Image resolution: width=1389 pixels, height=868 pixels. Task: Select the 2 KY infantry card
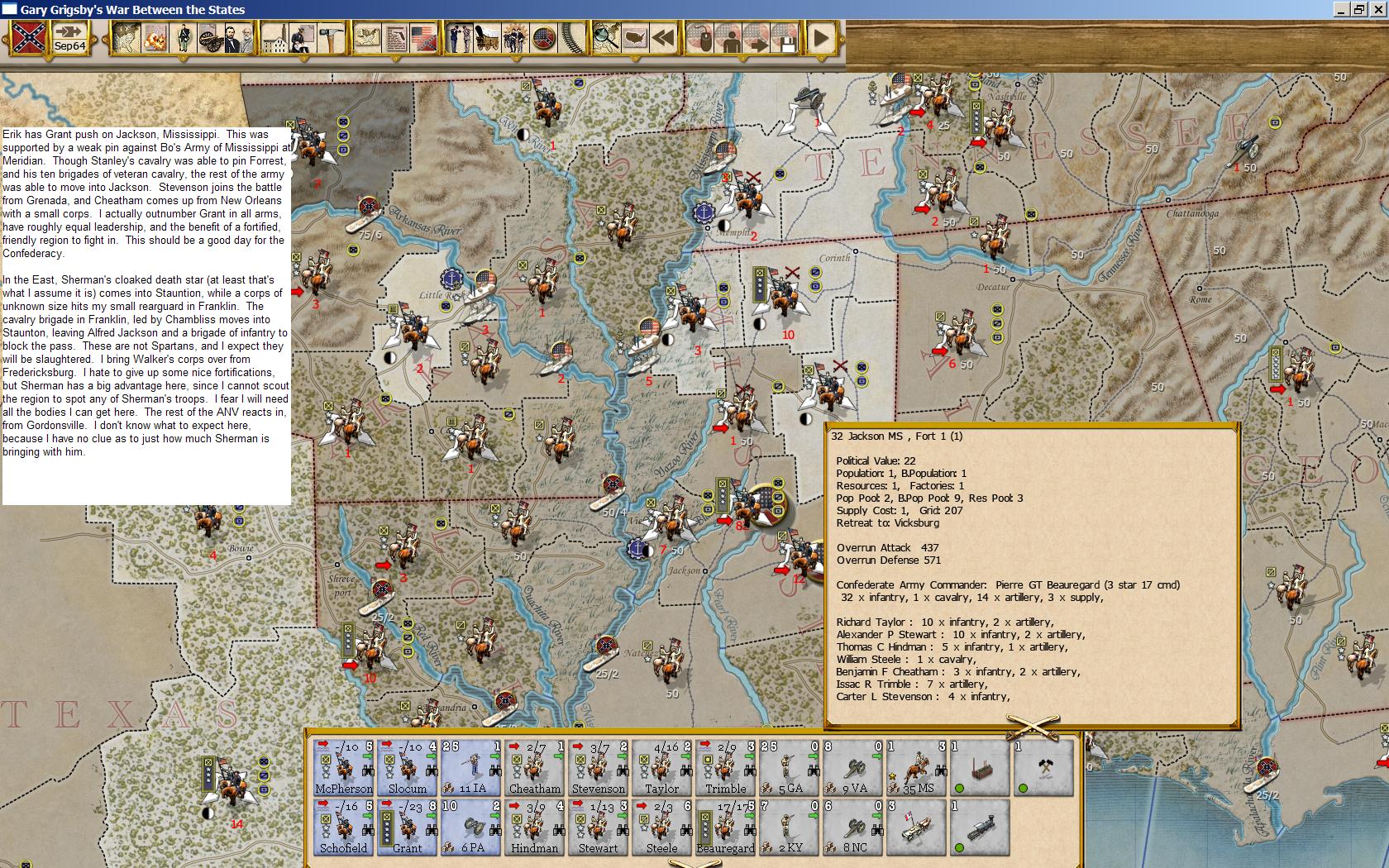point(790,827)
